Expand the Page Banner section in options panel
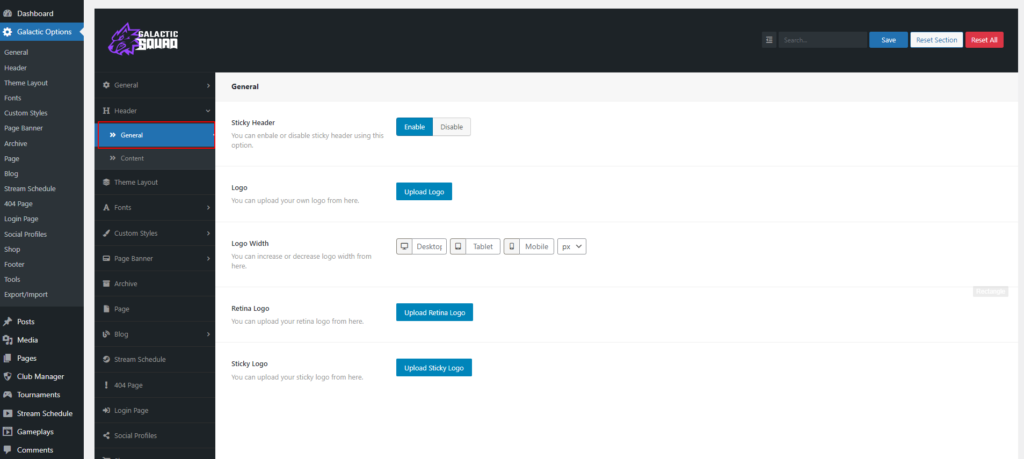The width and height of the screenshot is (1024, 459). tap(208, 259)
